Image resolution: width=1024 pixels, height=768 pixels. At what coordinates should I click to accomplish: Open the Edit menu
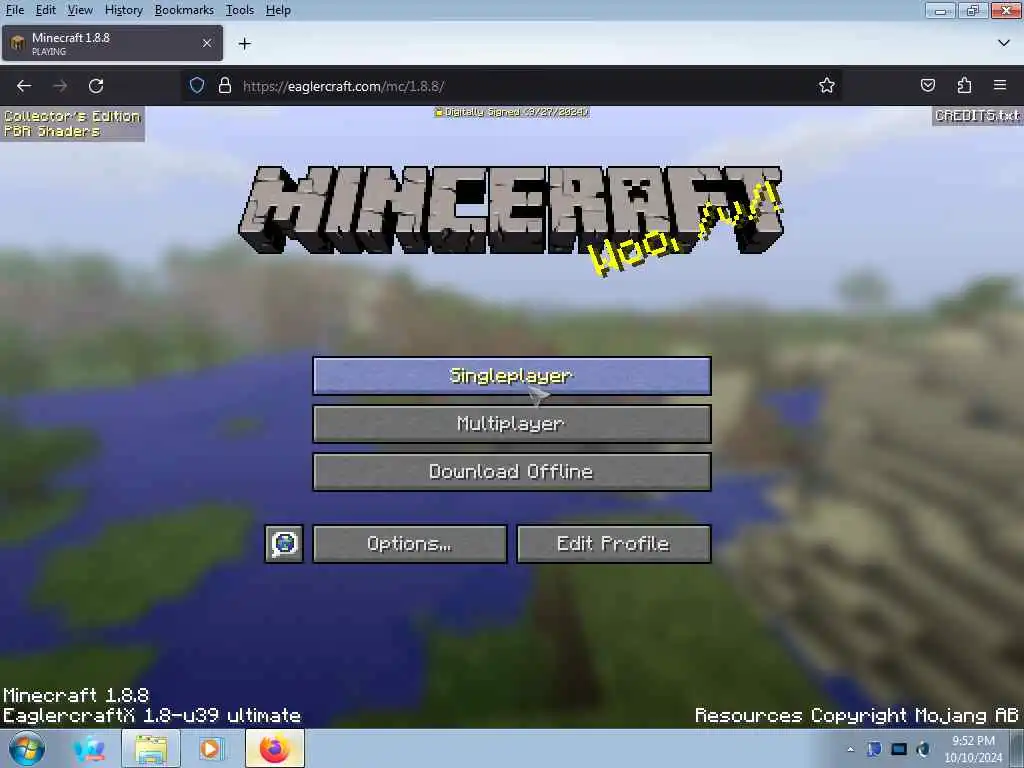45,10
